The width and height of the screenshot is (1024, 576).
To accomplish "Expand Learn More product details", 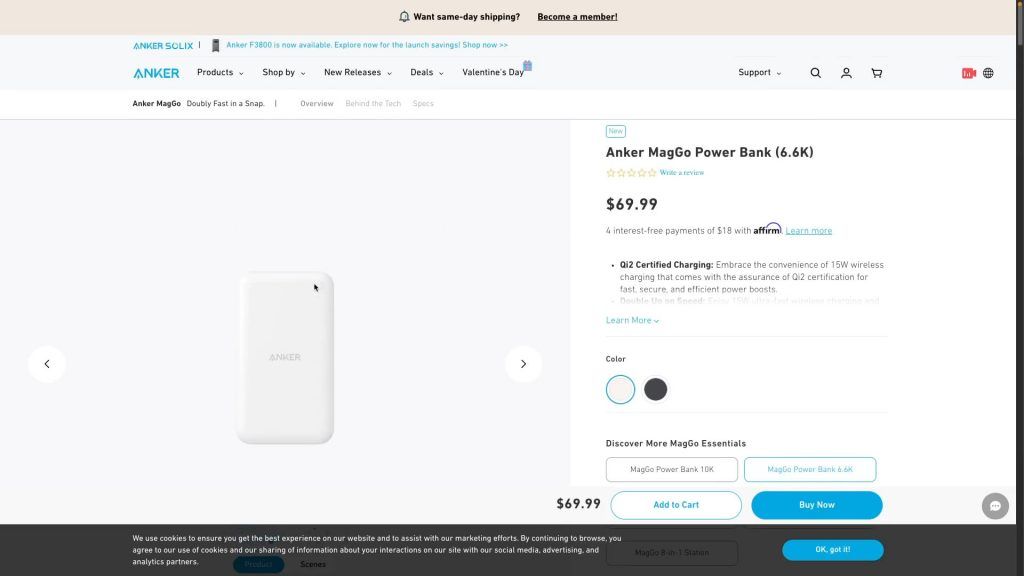I will coord(632,321).
